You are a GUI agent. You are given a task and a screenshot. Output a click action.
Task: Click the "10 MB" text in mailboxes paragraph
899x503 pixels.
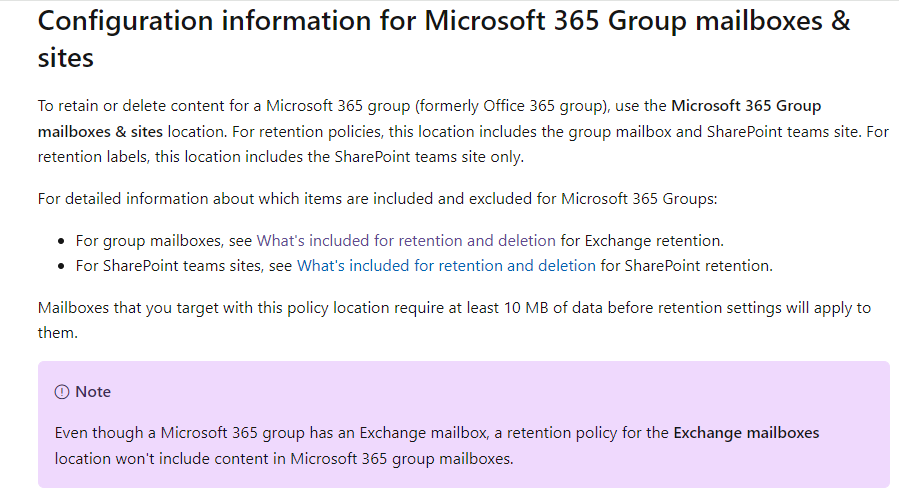click(x=526, y=308)
